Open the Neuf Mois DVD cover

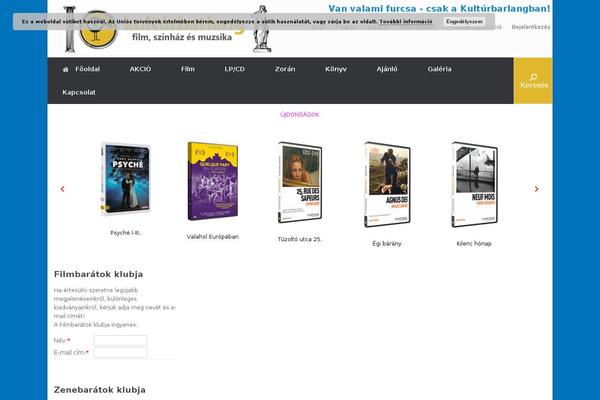click(474, 184)
